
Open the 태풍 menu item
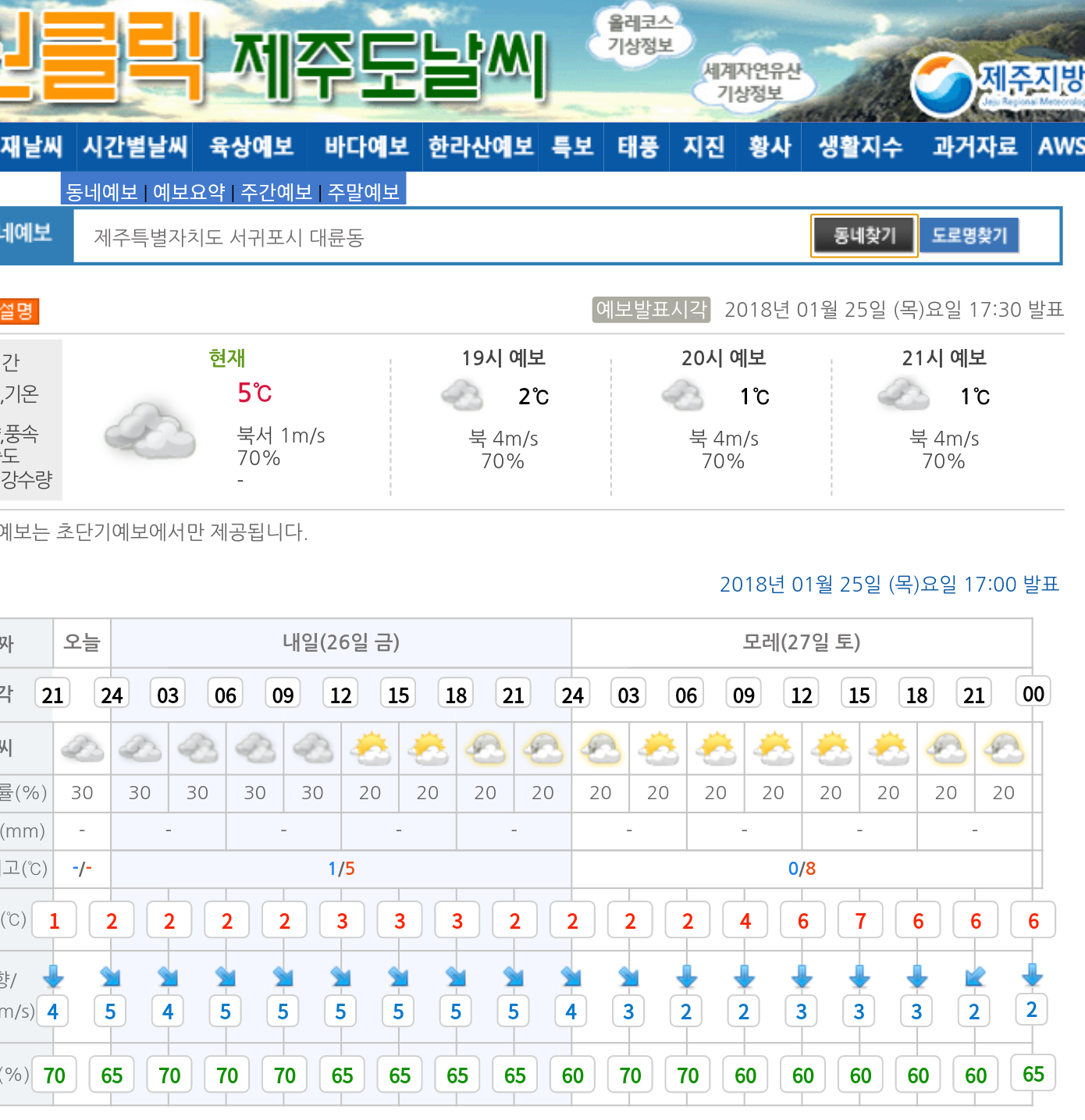coord(638,147)
